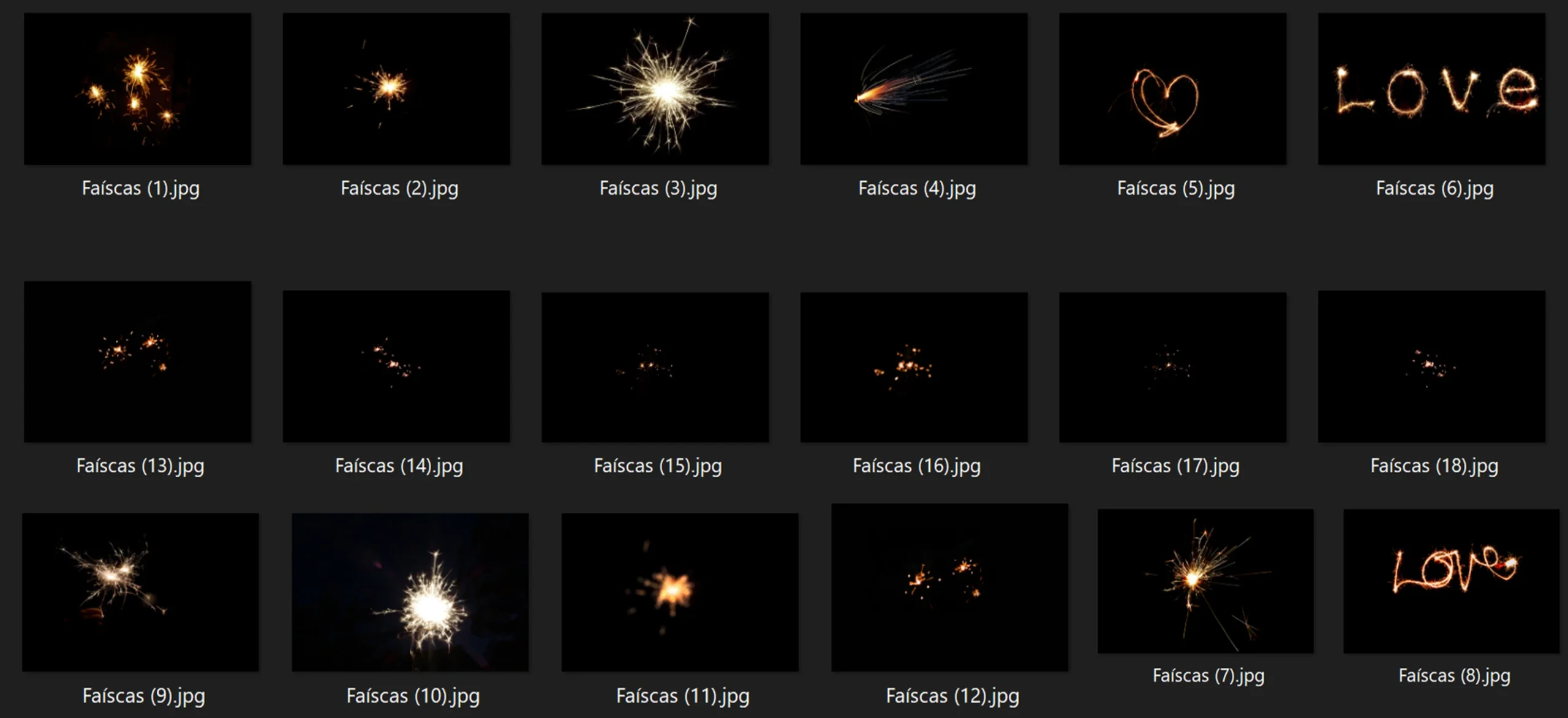Click the Faíscas (17).jpg file name text

point(1175,466)
